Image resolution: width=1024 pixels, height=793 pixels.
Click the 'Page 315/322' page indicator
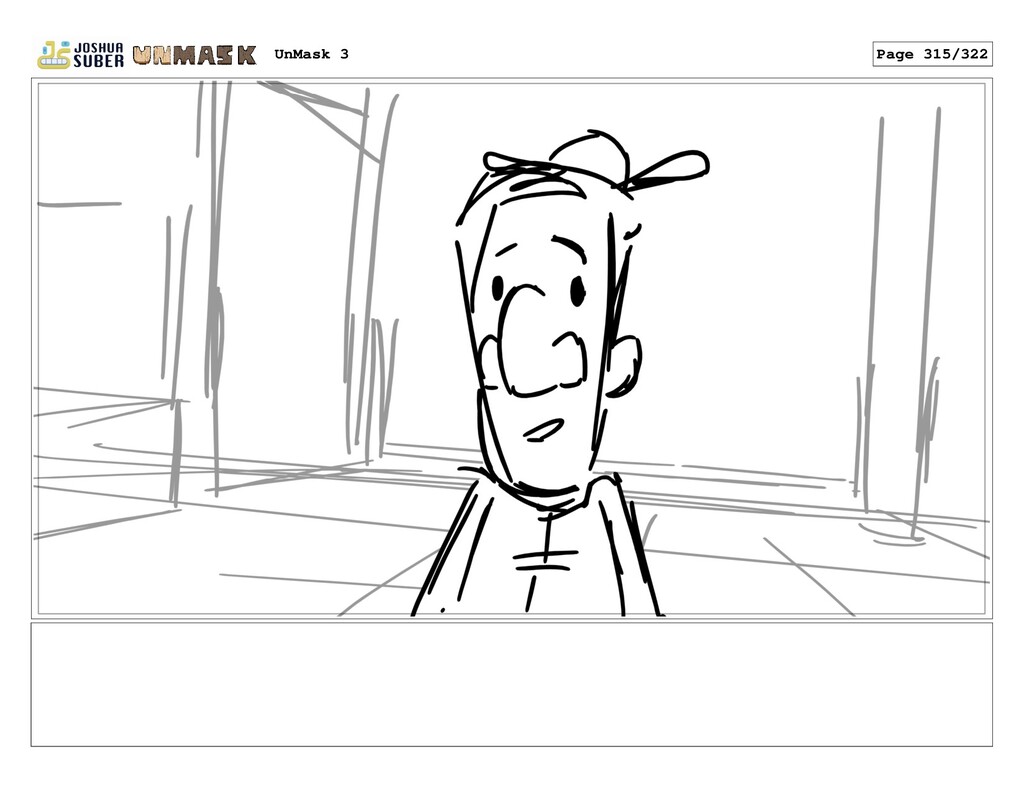point(932,54)
